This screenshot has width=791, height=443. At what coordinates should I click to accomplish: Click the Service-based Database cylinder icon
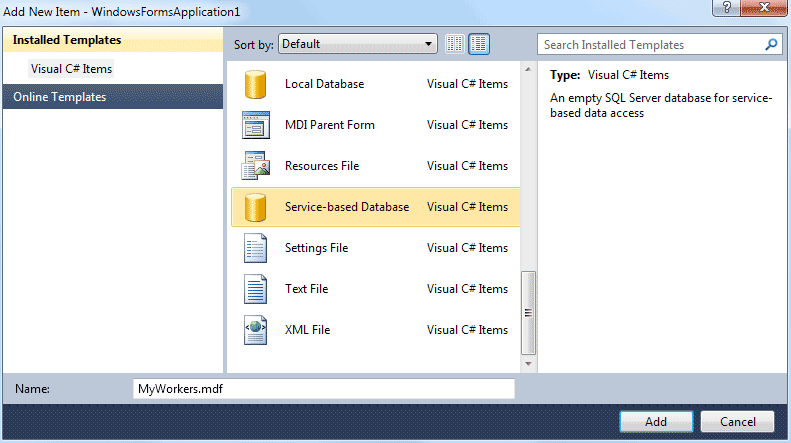pyautogui.click(x=256, y=207)
